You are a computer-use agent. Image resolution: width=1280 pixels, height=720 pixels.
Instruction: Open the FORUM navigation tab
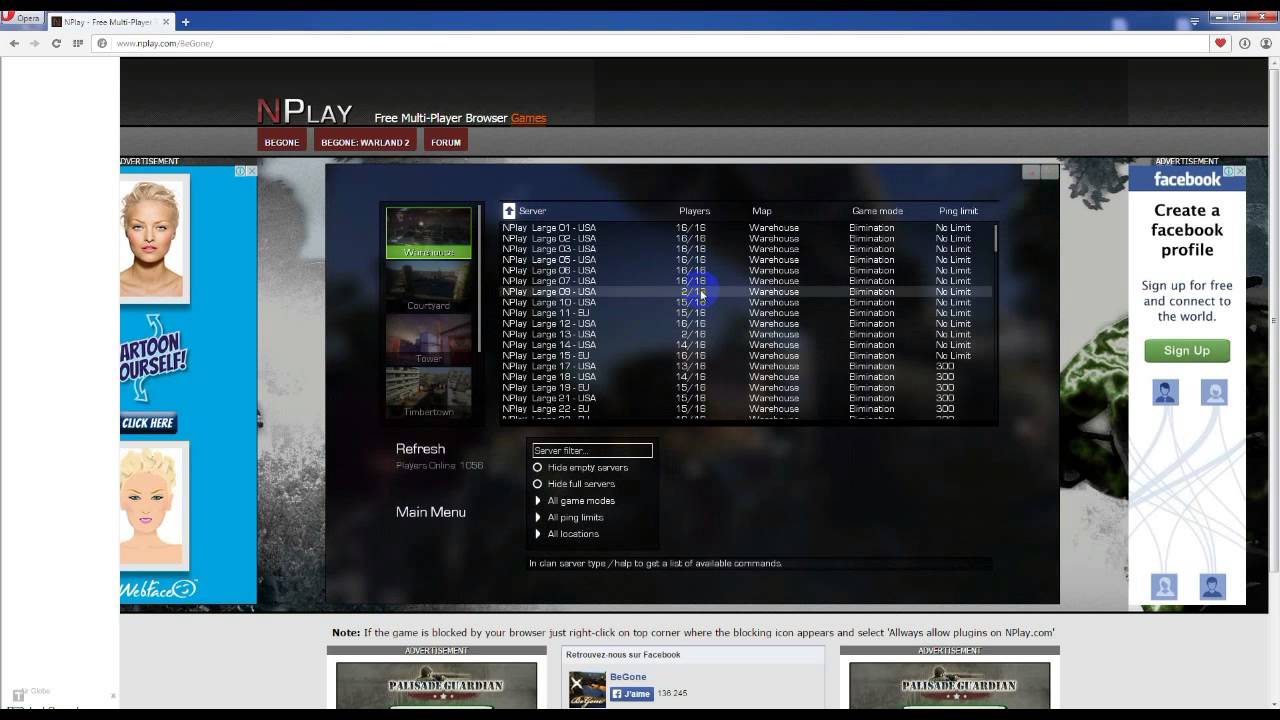tap(446, 142)
